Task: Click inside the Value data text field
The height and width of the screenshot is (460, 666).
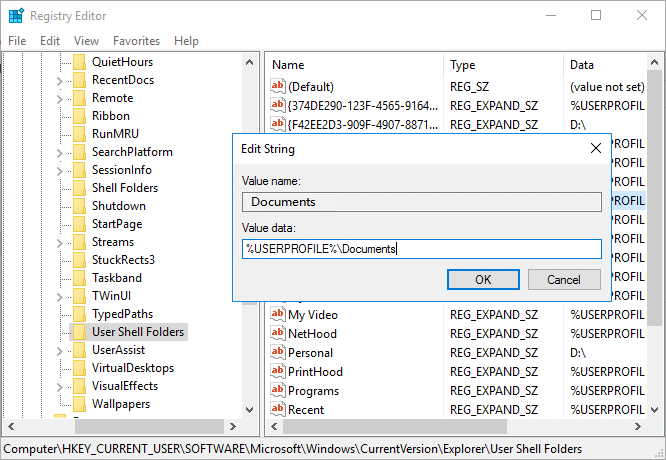Action: click(x=421, y=249)
